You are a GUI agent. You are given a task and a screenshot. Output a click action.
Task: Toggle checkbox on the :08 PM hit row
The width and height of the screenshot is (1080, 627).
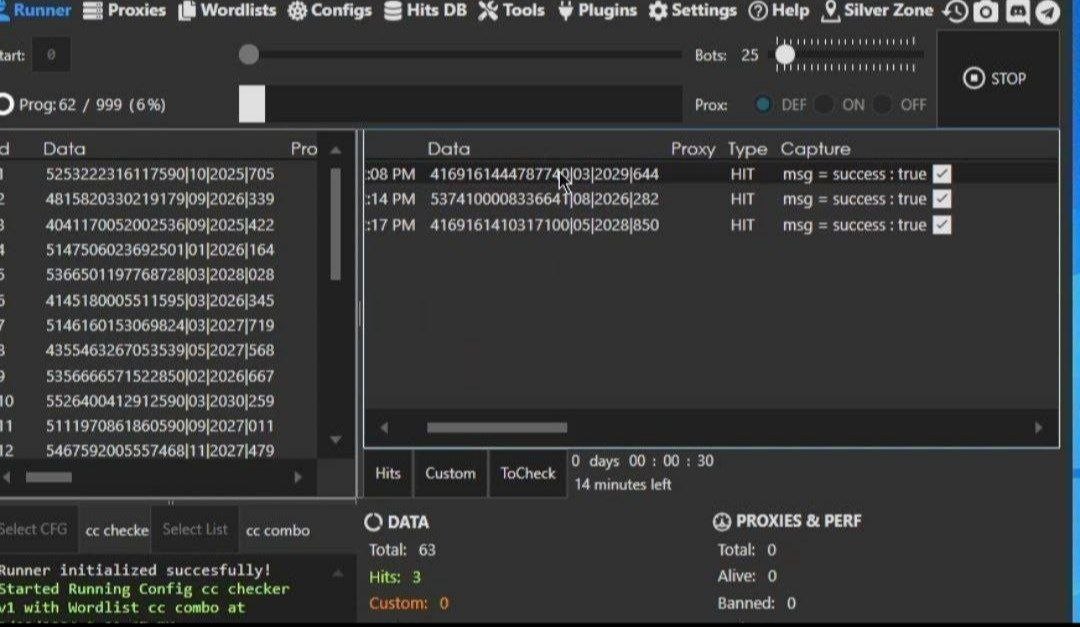coord(942,174)
